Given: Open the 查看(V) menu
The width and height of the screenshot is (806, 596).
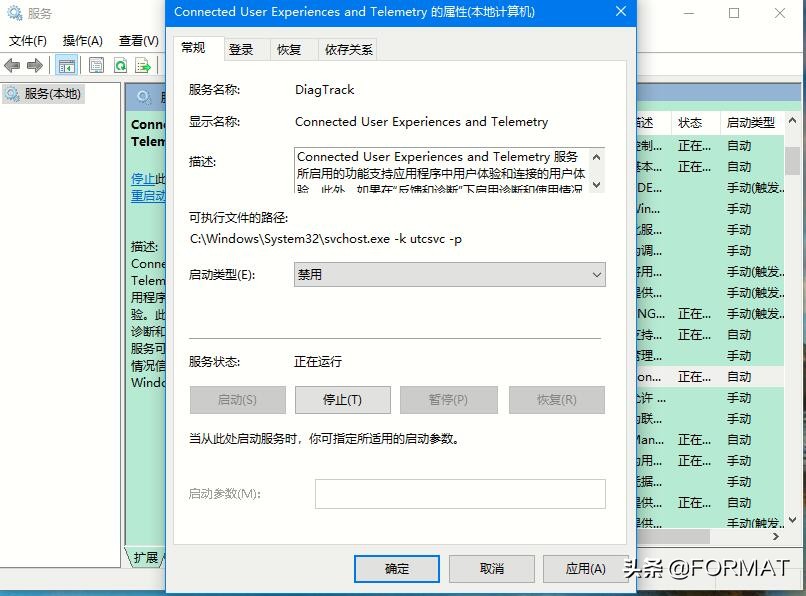Looking at the screenshot, I should pos(138,41).
